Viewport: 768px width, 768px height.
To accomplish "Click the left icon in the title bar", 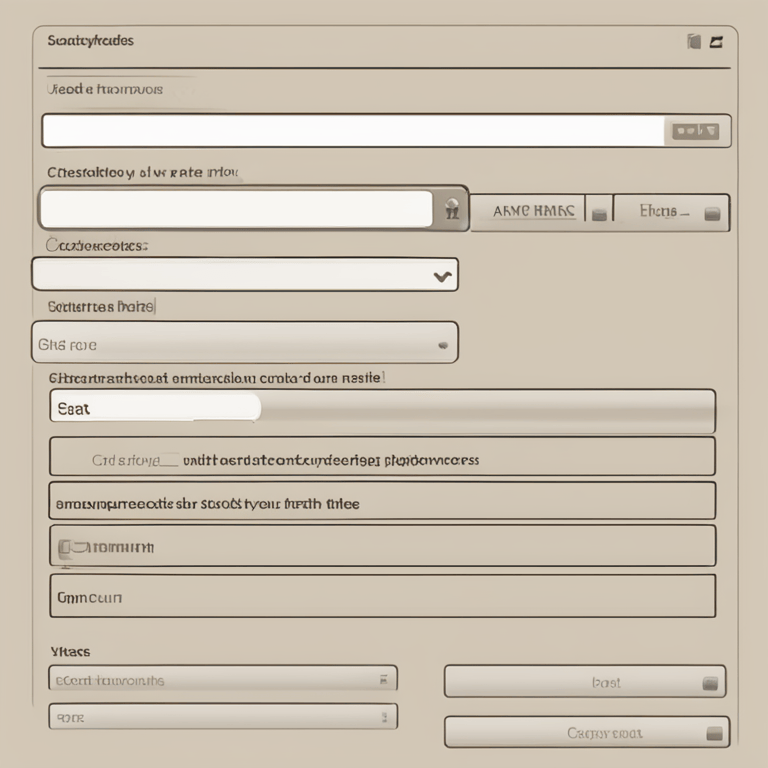I will [694, 41].
